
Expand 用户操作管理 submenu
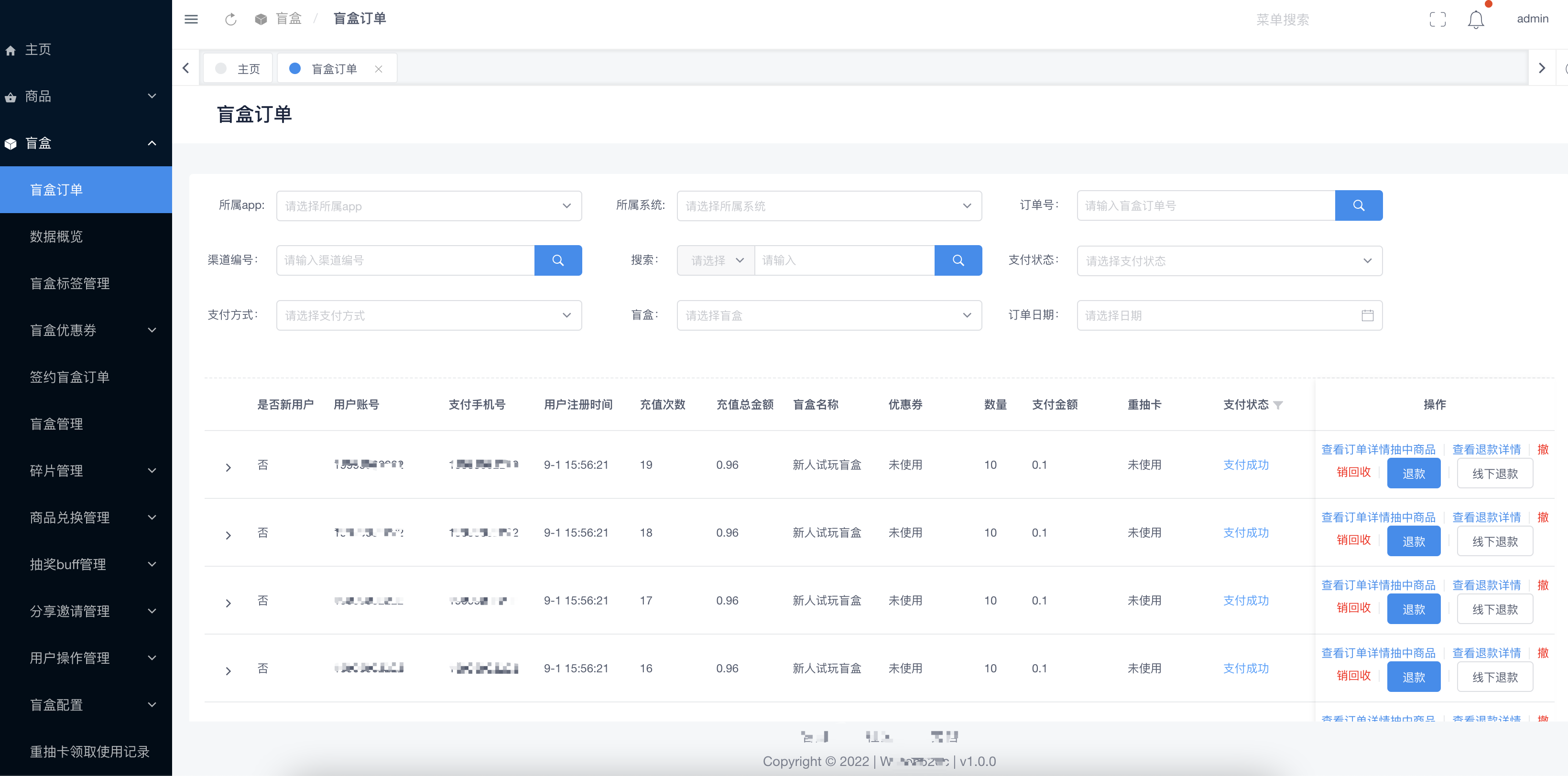click(86, 658)
